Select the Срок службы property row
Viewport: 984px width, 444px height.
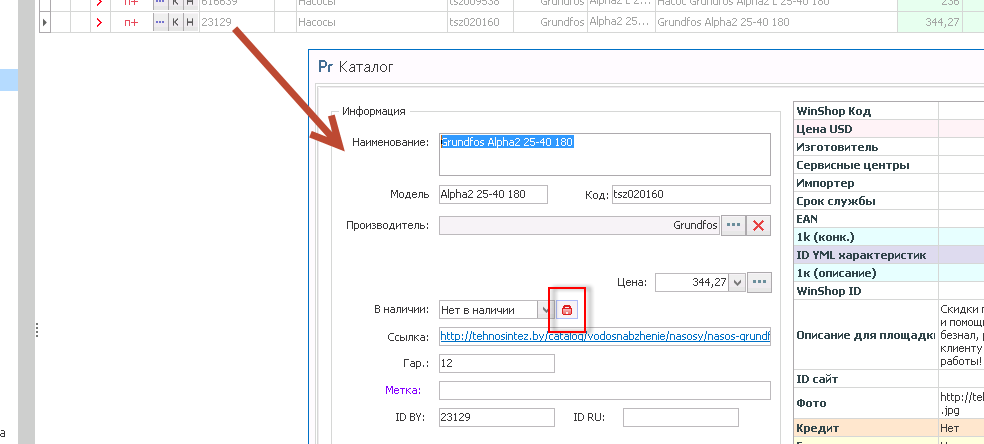(889, 201)
